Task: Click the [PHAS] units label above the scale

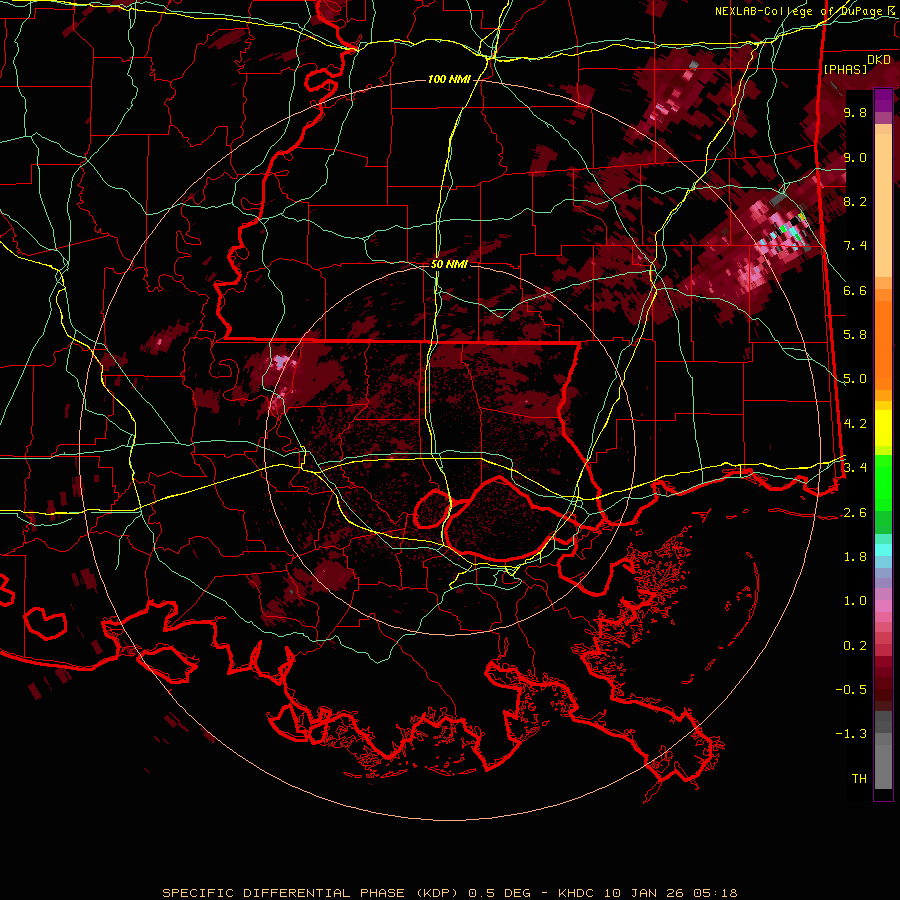Action: 845,69
